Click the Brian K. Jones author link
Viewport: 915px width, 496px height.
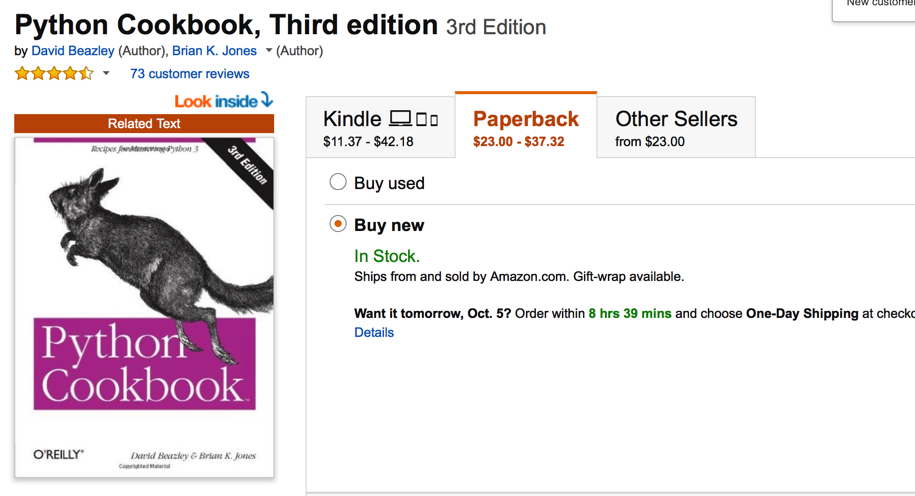coord(214,51)
